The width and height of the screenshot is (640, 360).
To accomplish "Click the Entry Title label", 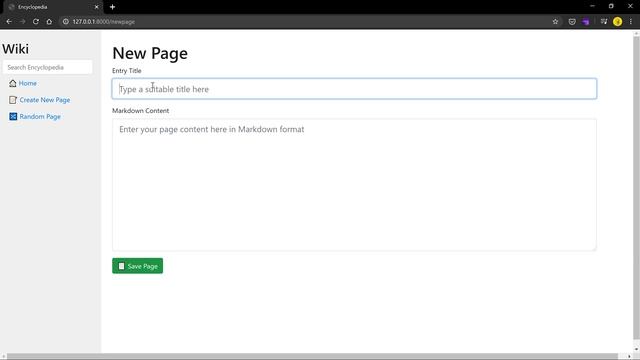I will pyautogui.click(x=127, y=71).
